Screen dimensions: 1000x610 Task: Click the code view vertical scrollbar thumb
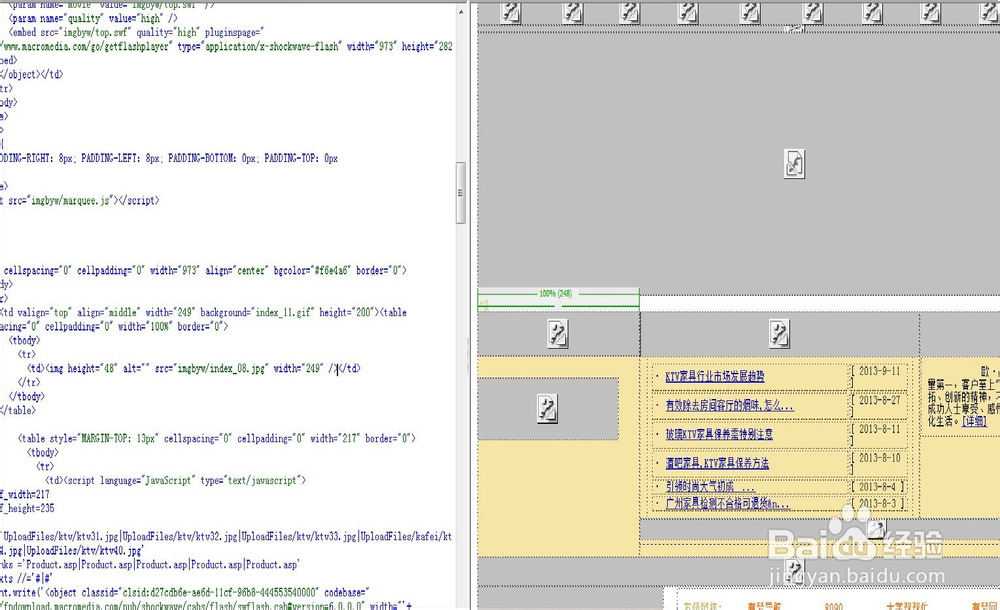point(461,193)
